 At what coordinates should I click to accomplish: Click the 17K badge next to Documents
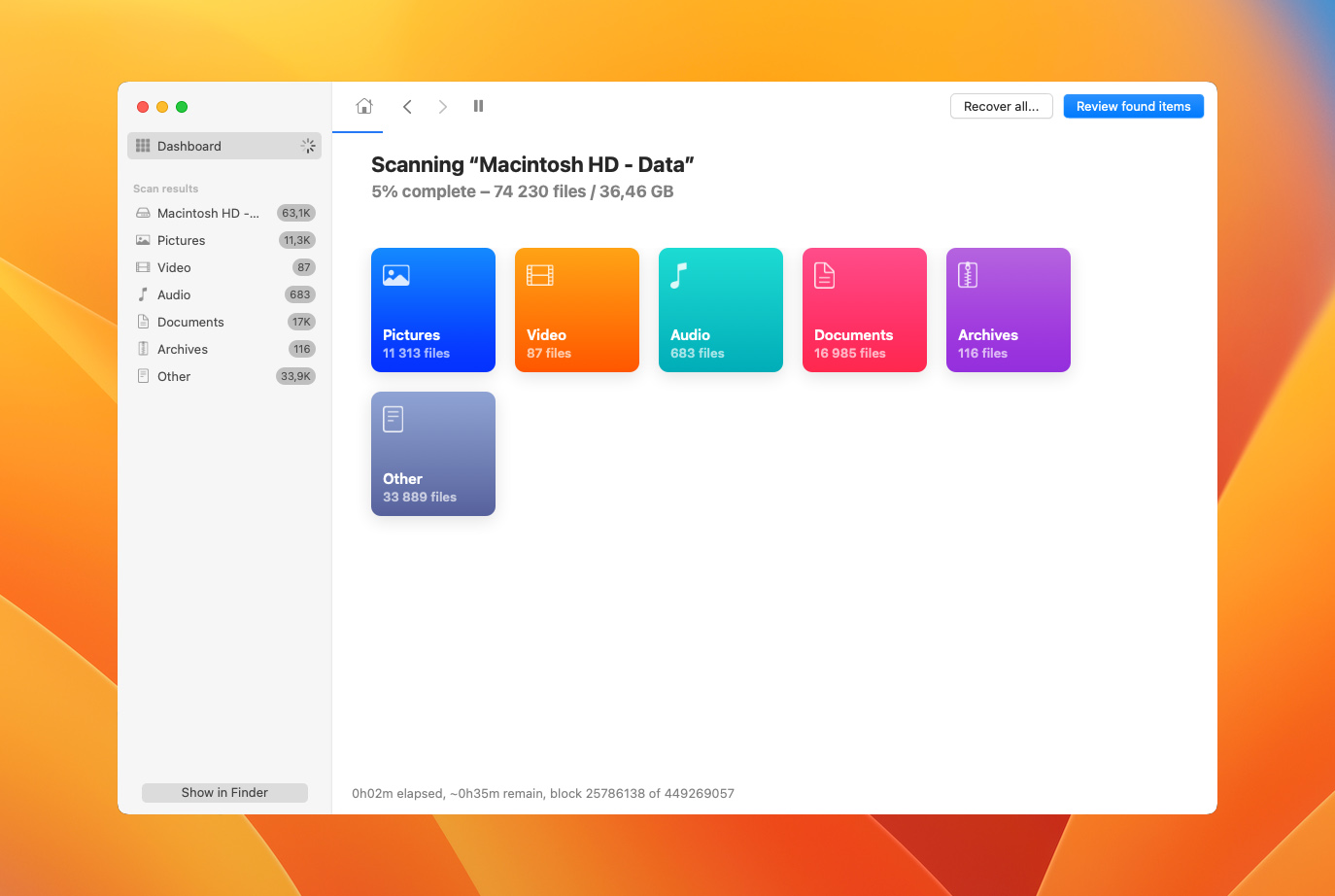click(x=301, y=322)
